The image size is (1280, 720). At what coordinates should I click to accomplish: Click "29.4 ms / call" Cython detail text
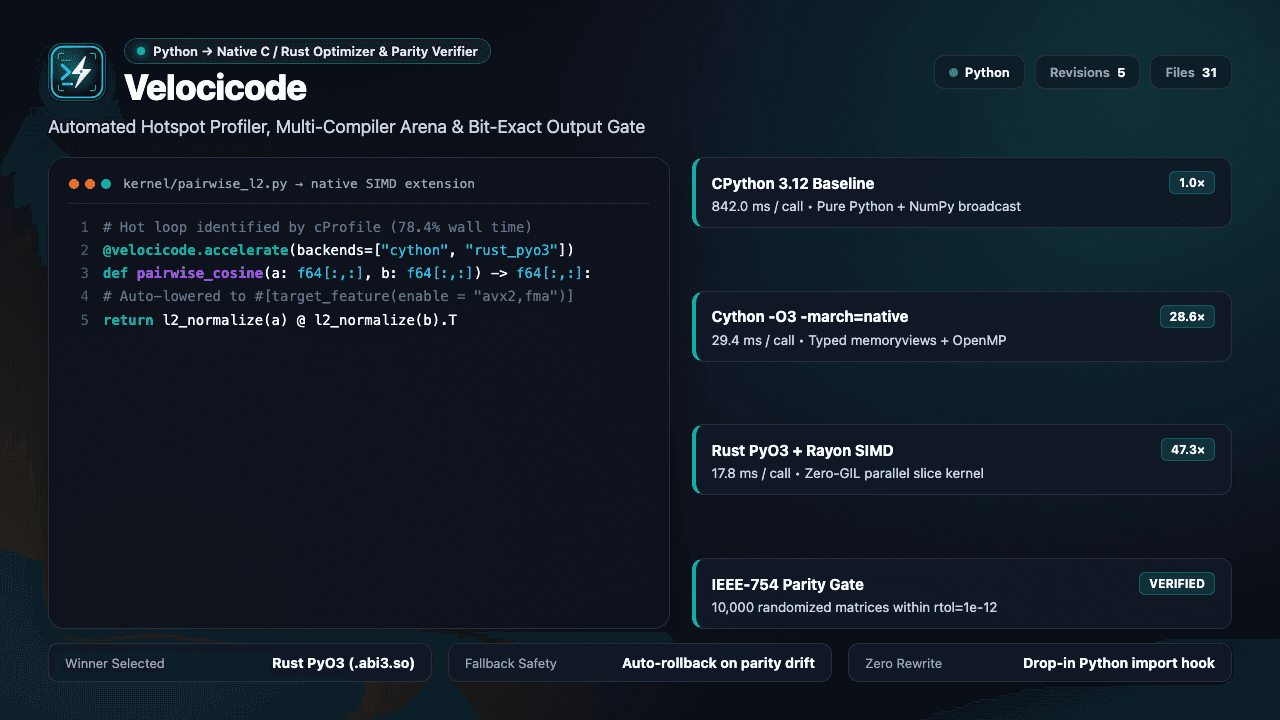753,340
